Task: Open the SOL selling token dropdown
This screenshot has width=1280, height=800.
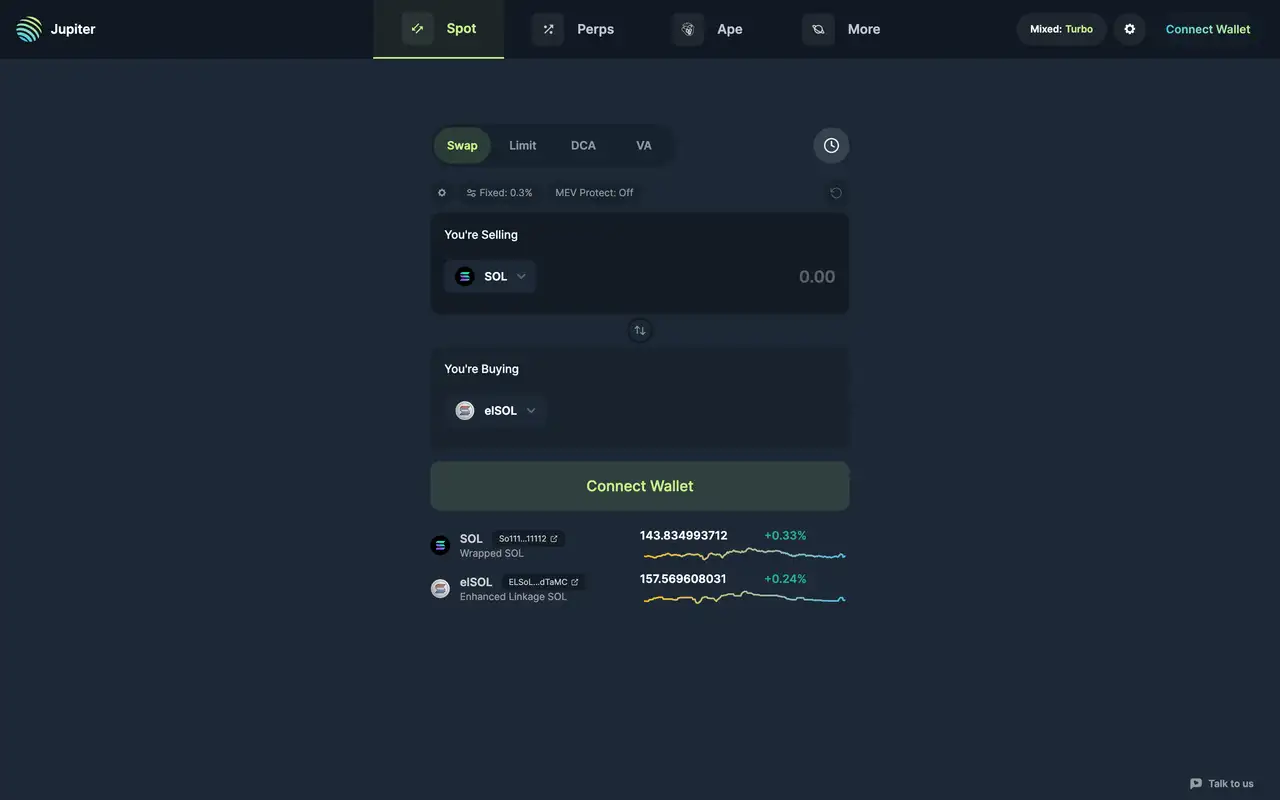Action: tap(490, 277)
